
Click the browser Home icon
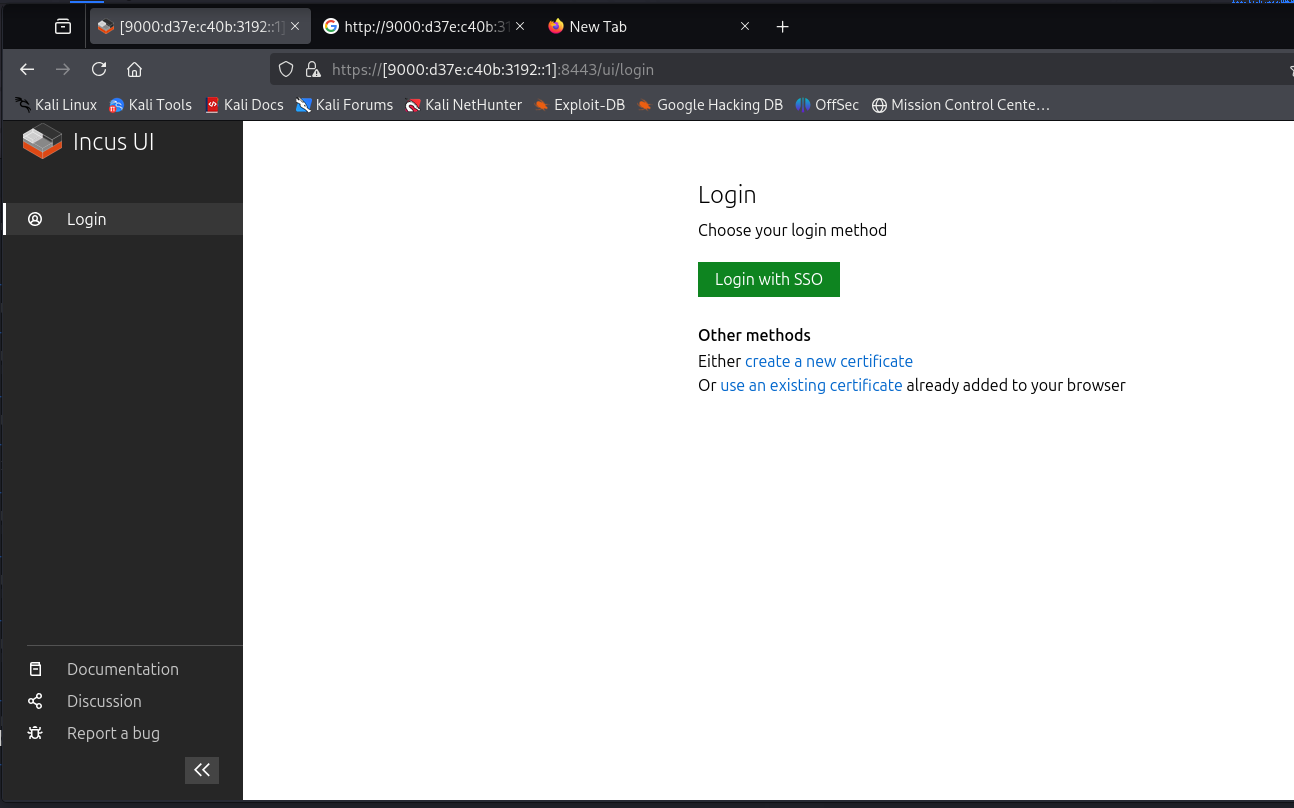134,69
